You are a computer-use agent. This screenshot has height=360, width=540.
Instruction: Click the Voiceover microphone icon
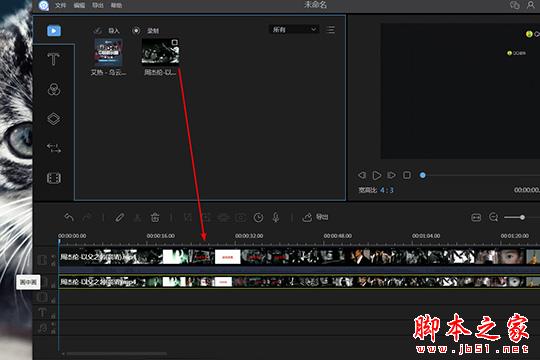276,217
